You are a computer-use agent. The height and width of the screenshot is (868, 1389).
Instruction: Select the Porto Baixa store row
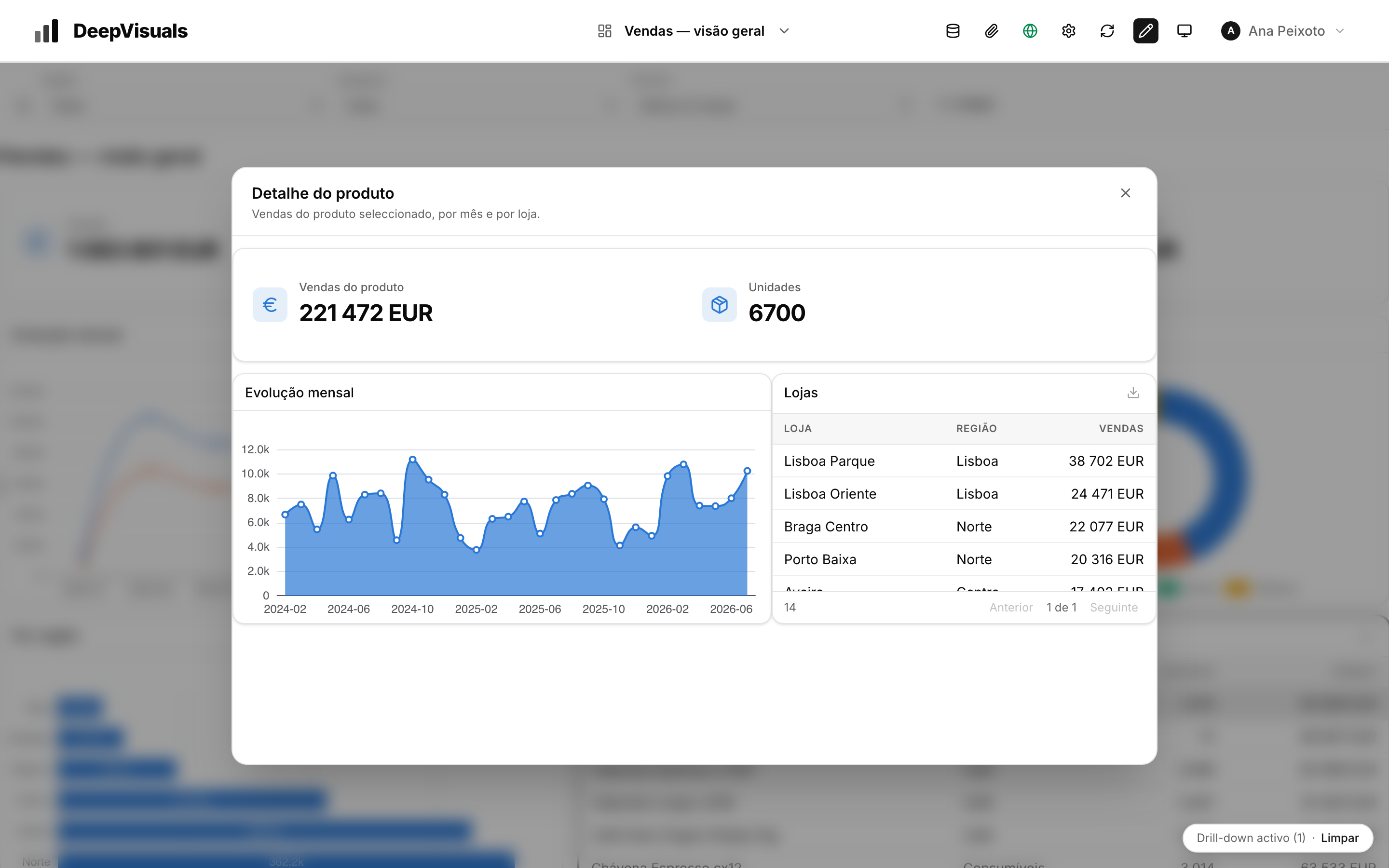coord(964,559)
